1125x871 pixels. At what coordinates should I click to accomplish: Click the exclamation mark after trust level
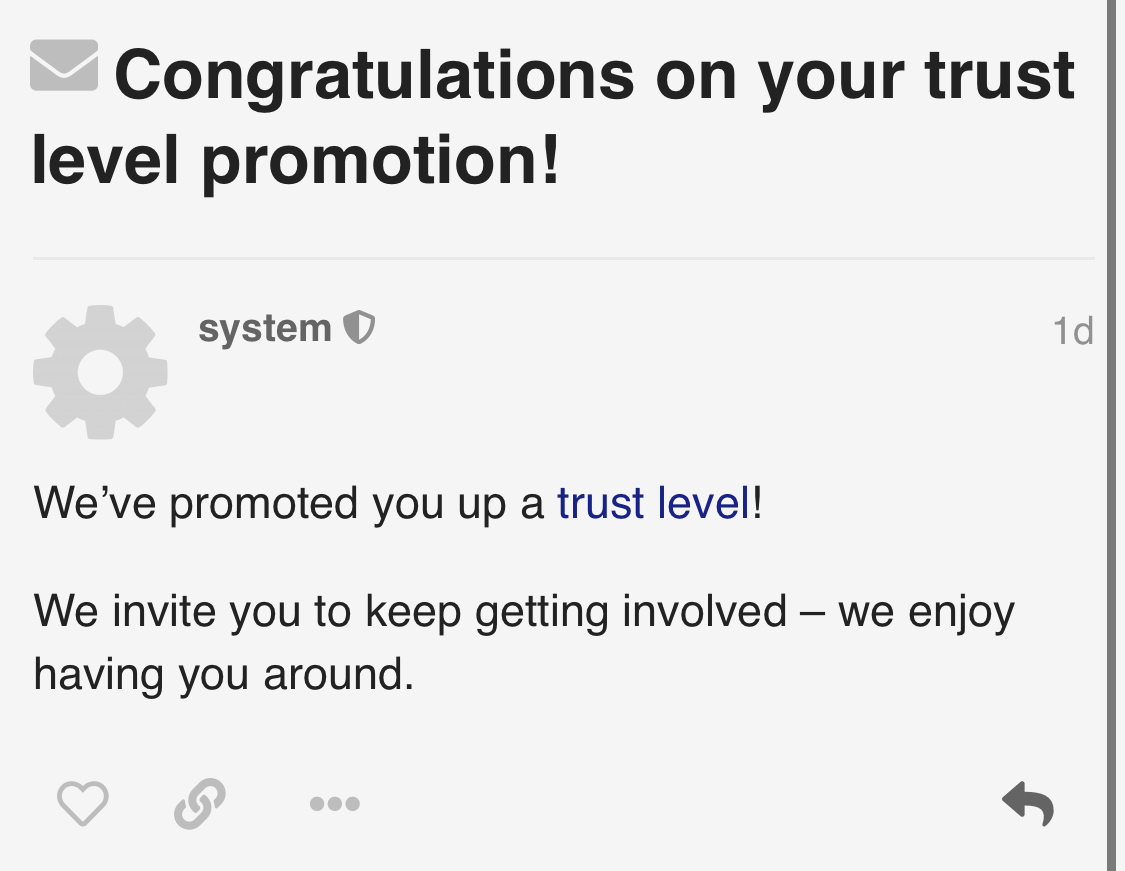pos(758,502)
